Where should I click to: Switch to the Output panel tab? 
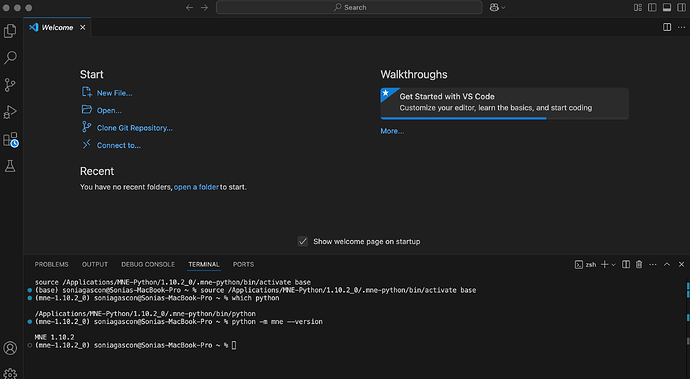[x=95, y=265]
